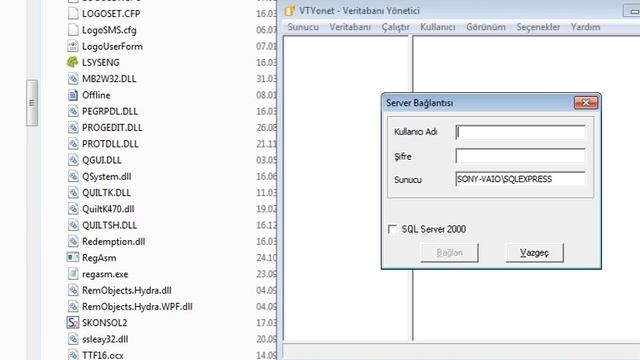Click the QUILTK.DLL file icon

(73, 193)
